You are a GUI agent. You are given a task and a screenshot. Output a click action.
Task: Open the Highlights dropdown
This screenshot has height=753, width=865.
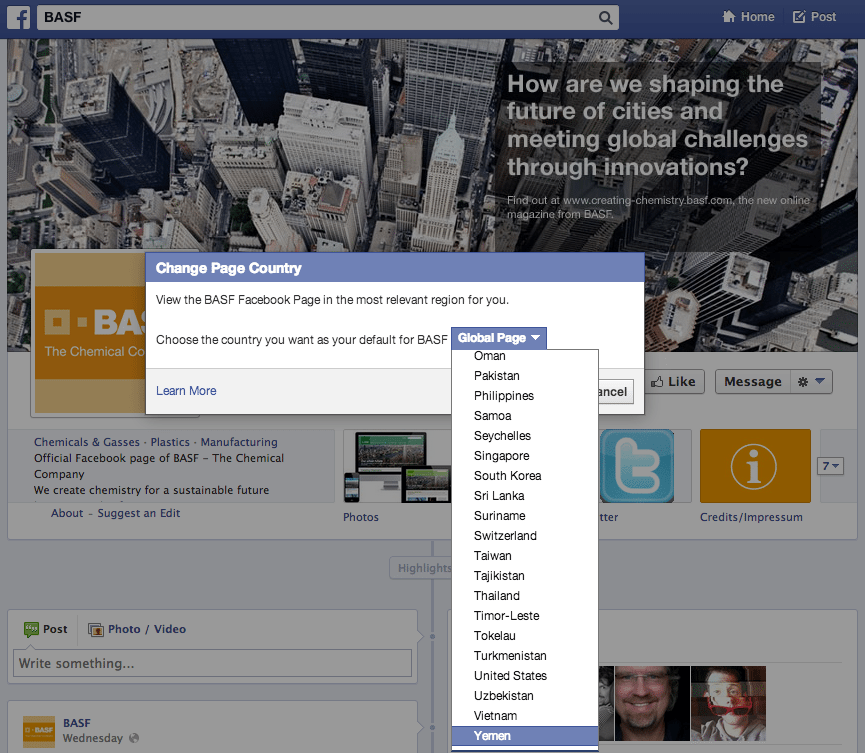pyautogui.click(x=421, y=568)
